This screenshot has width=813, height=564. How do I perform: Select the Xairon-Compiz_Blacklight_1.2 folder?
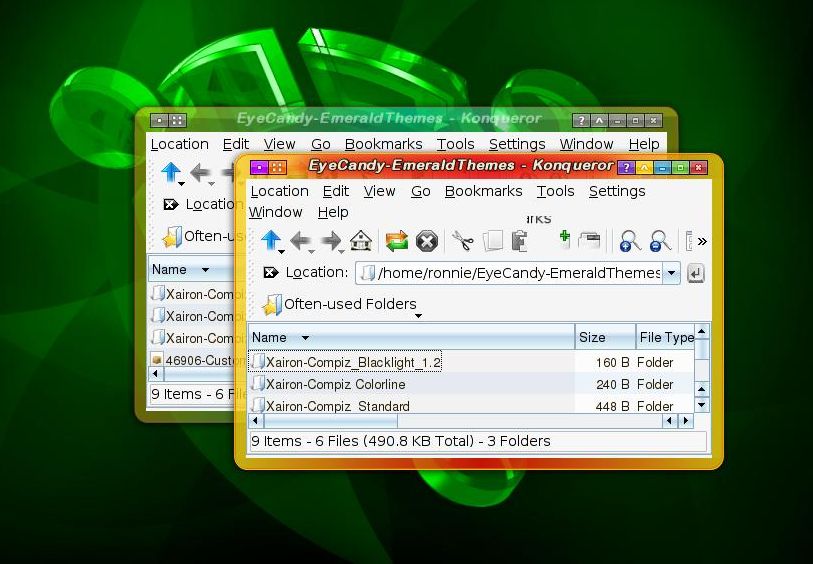point(345,362)
